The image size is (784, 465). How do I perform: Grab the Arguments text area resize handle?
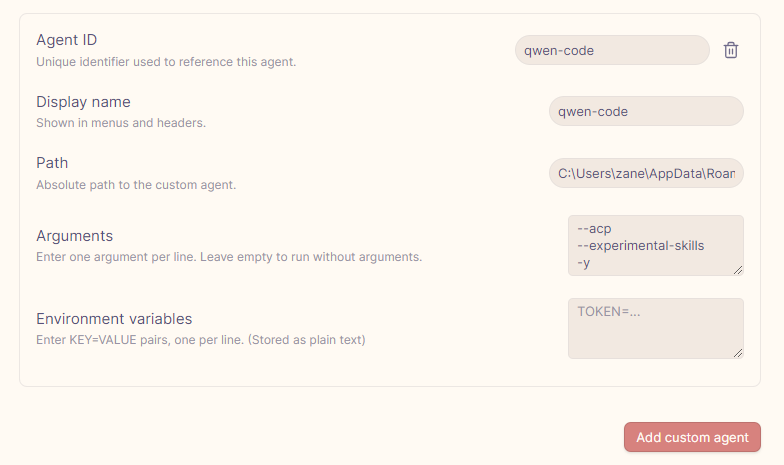(x=738, y=269)
